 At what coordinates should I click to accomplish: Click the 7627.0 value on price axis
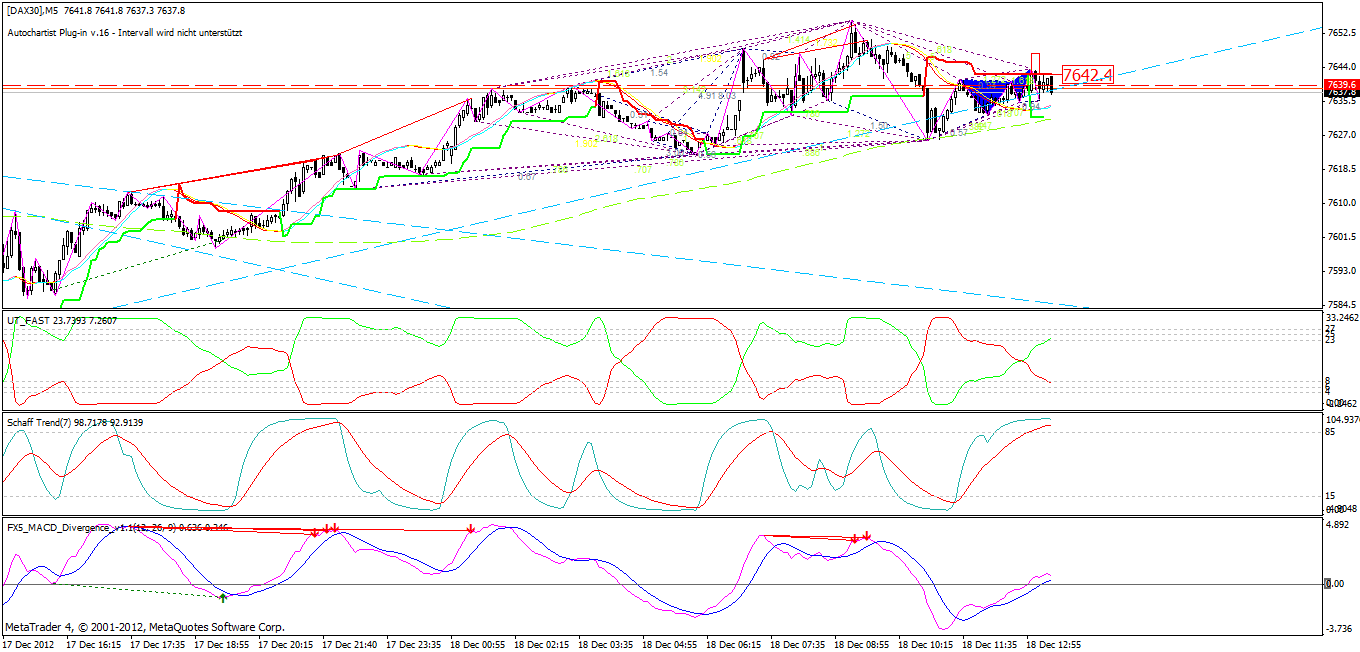click(x=1341, y=135)
